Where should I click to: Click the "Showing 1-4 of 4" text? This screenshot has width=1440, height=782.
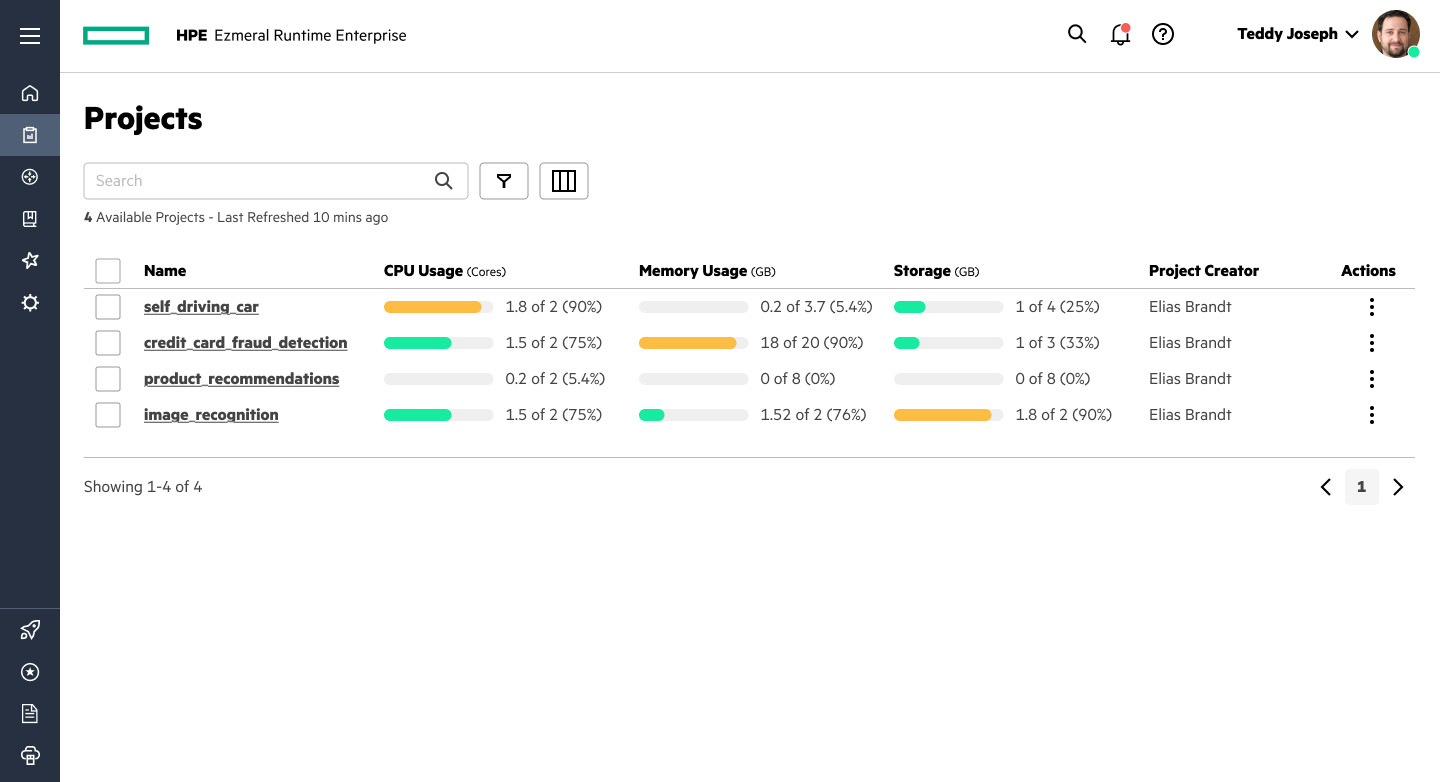[x=143, y=487]
